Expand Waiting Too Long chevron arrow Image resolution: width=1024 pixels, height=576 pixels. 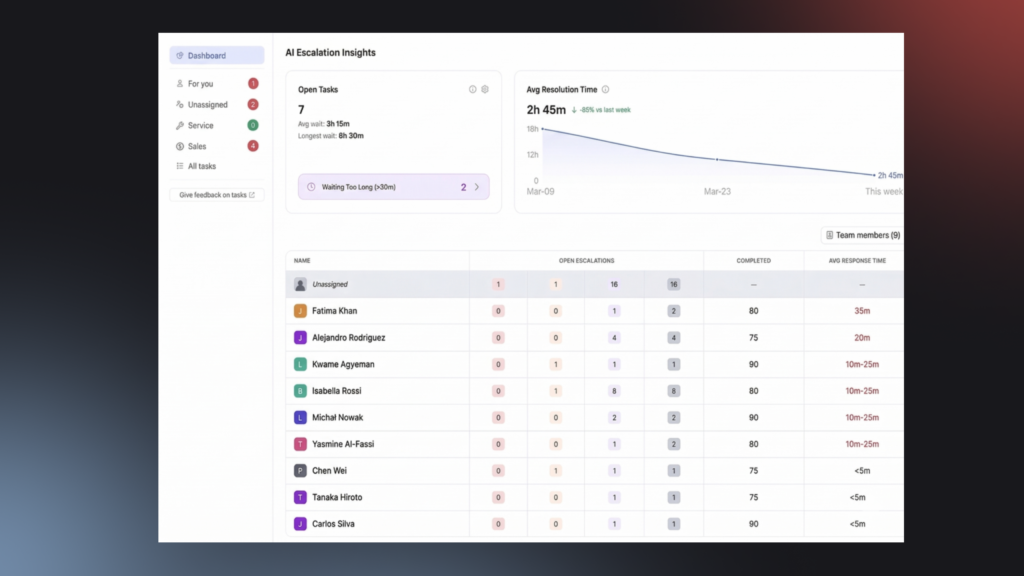(477, 187)
